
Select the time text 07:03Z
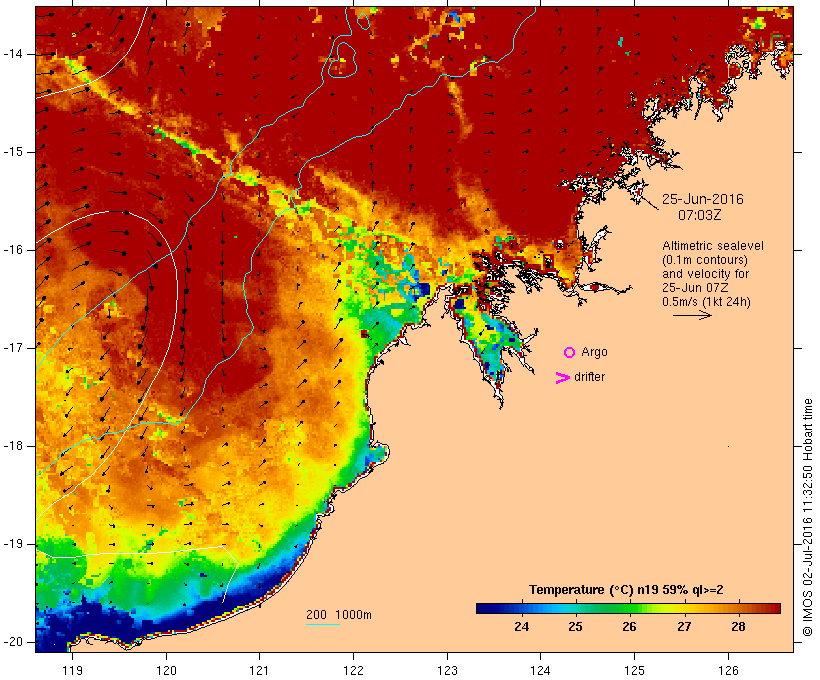(x=700, y=215)
